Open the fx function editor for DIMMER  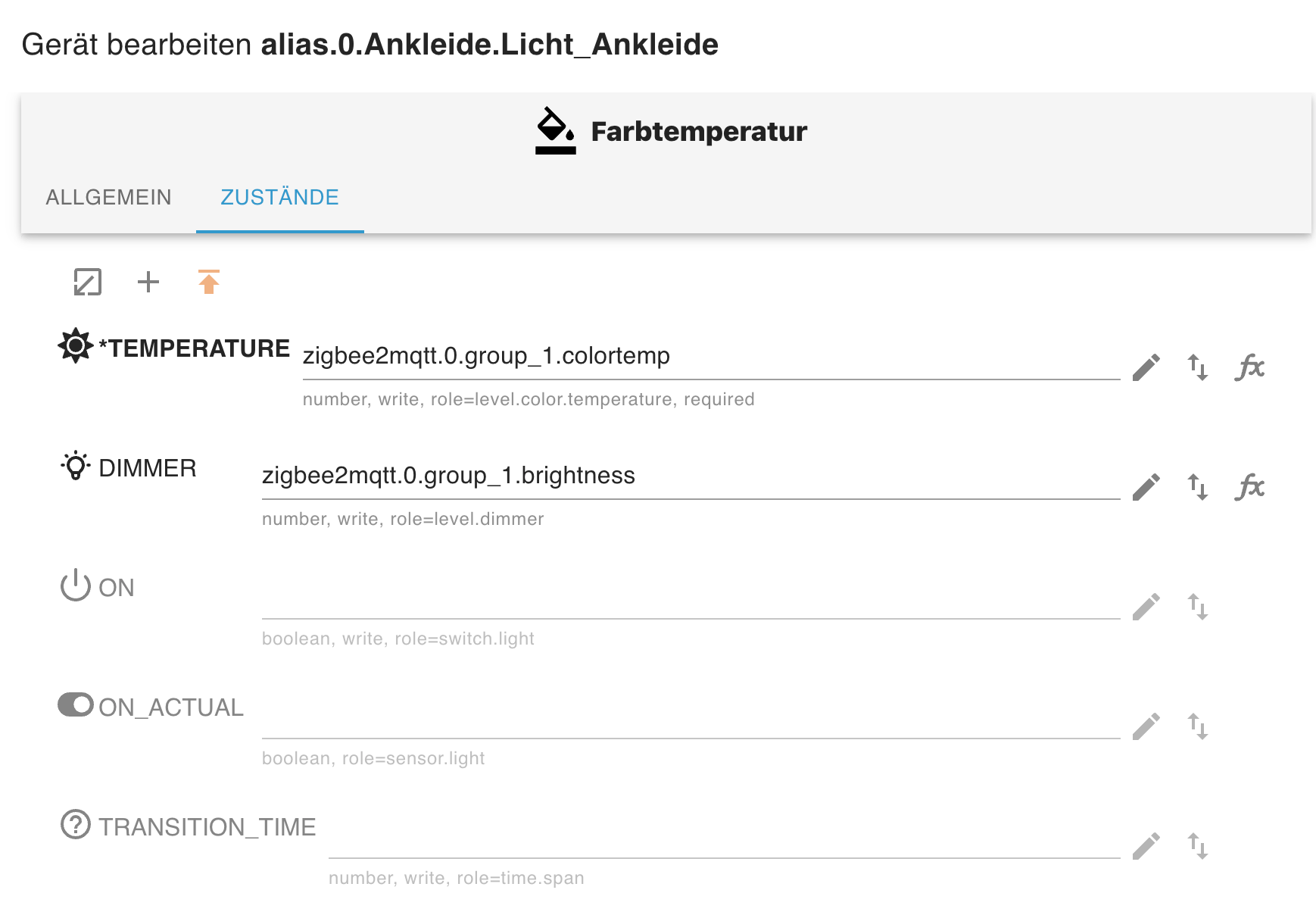tap(1249, 487)
